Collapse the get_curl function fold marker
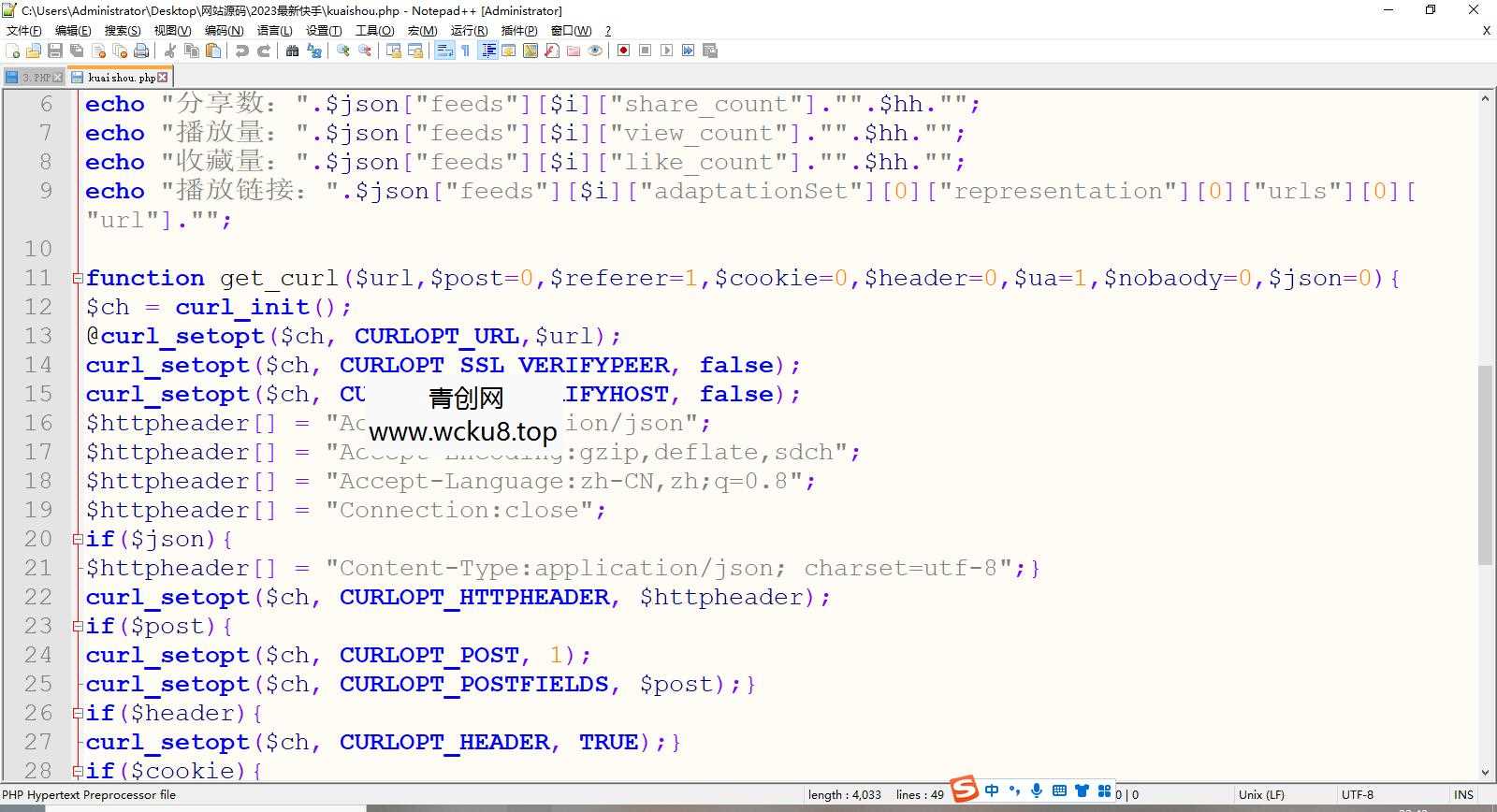Viewport: 1497px width, 812px height. click(x=78, y=278)
